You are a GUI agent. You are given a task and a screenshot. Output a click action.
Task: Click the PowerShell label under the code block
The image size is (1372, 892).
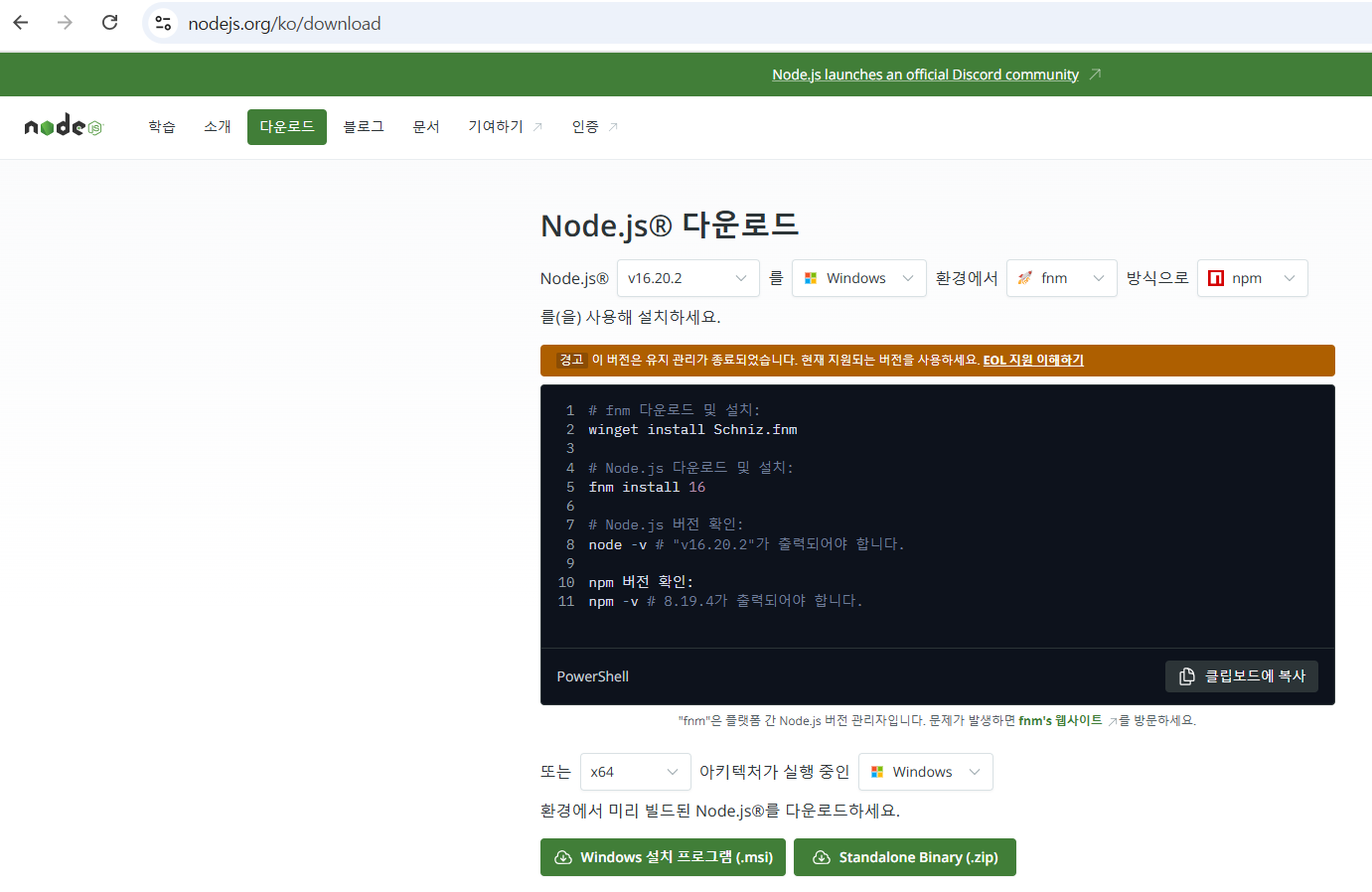tap(593, 676)
